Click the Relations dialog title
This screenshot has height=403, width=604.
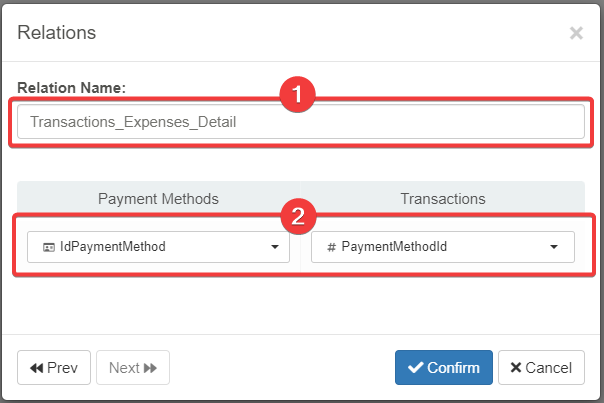(x=57, y=33)
